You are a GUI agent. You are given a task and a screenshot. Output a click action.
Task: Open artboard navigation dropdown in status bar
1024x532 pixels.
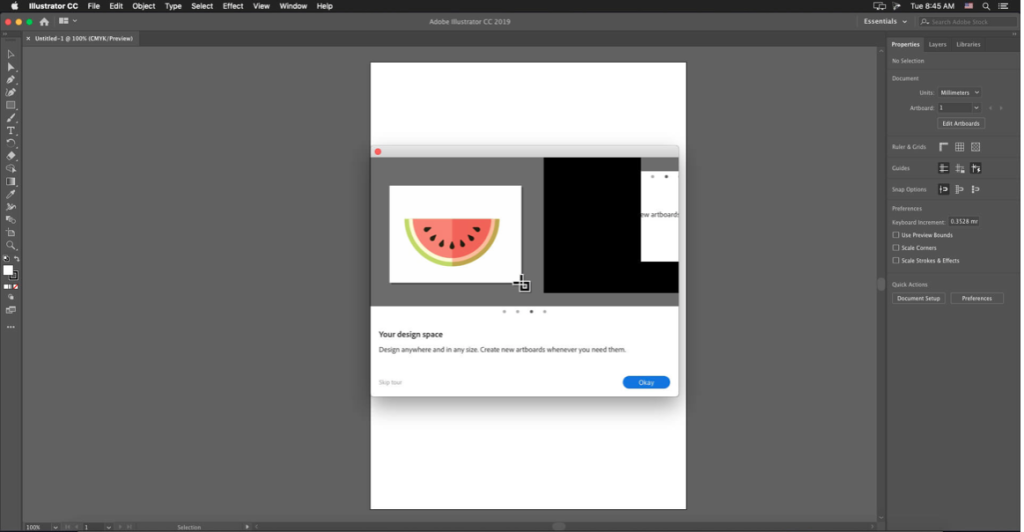108,527
